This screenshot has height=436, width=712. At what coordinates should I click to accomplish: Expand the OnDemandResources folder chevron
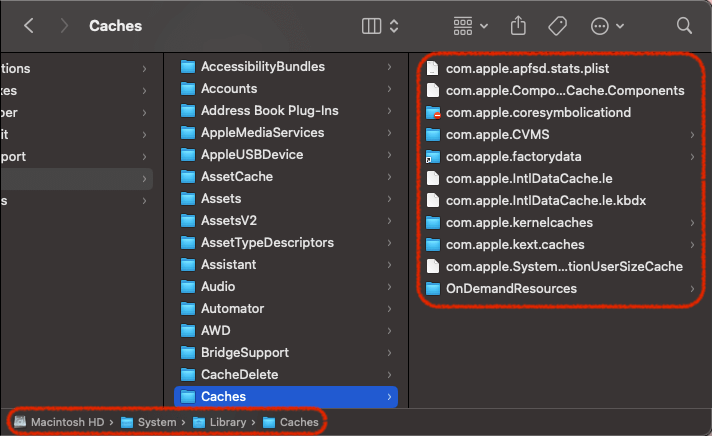click(692, 289)
